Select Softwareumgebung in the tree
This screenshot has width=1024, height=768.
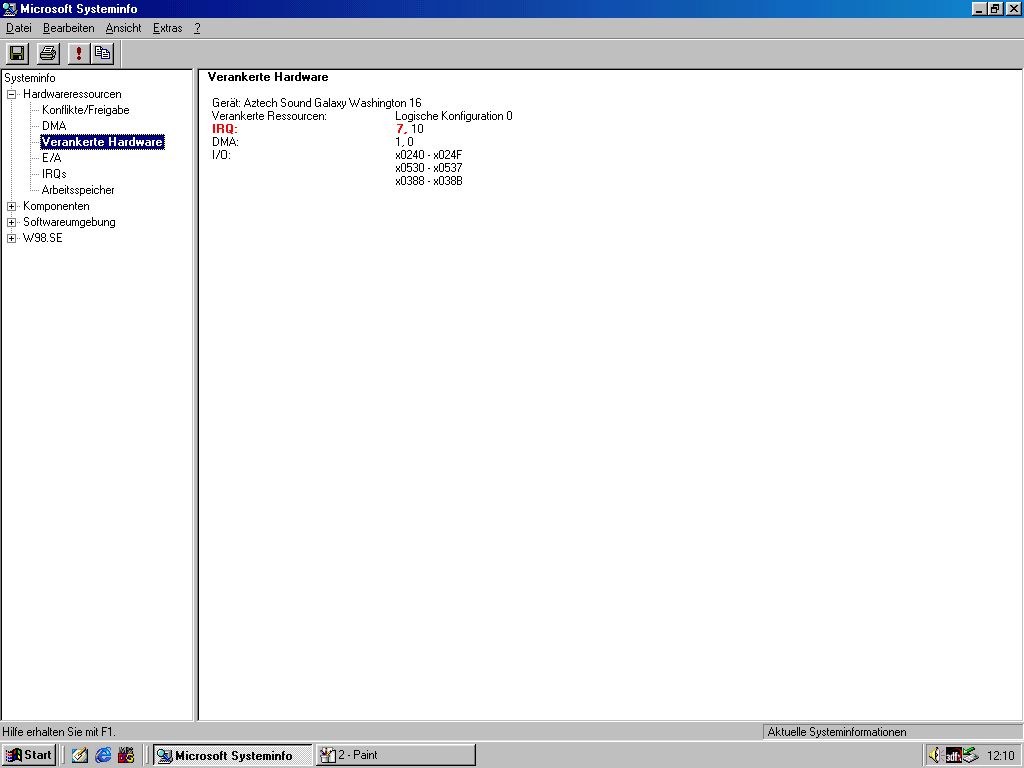pyautogui.click(x=69, y=222)
